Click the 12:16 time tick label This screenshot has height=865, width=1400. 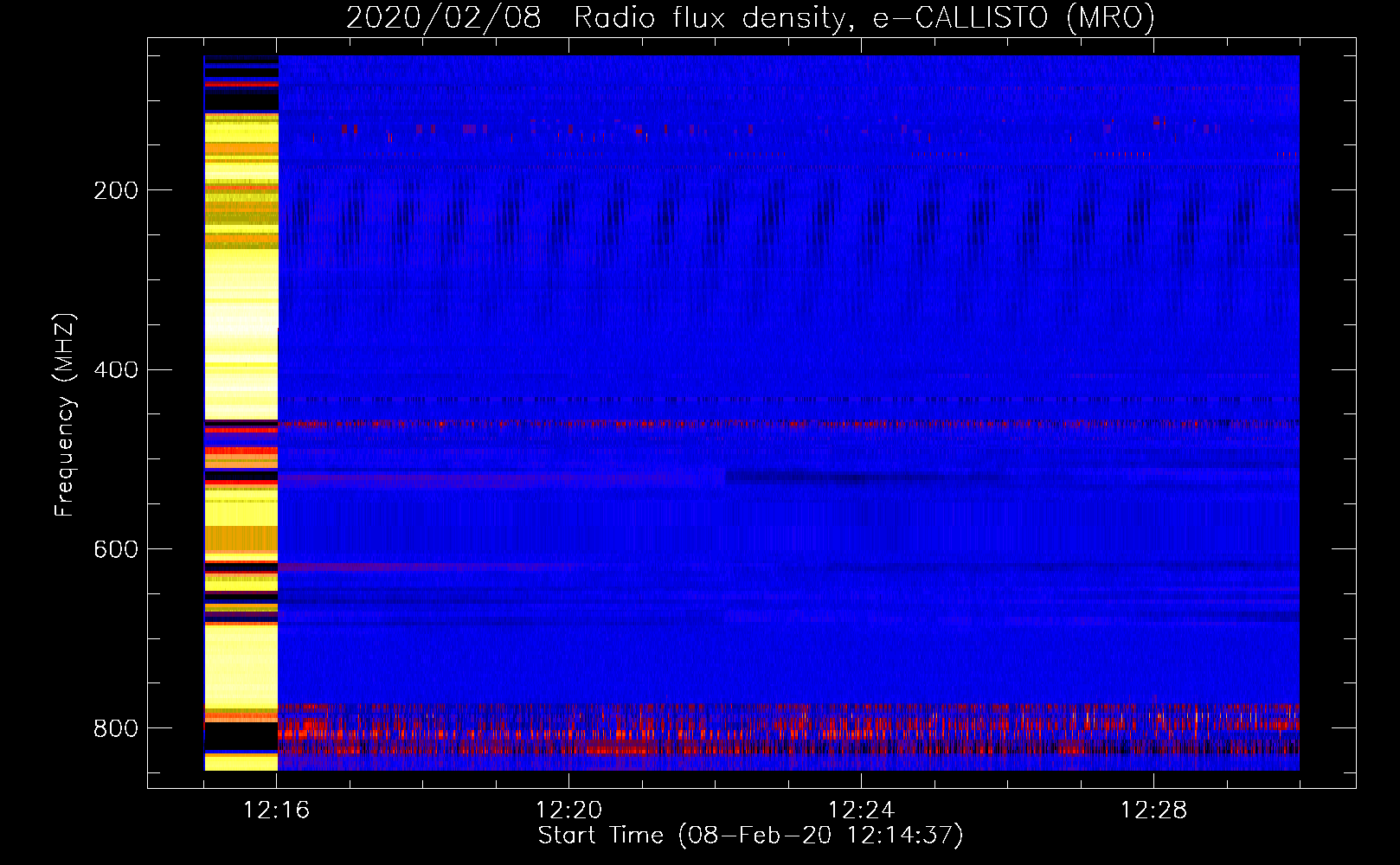(276, 811)
